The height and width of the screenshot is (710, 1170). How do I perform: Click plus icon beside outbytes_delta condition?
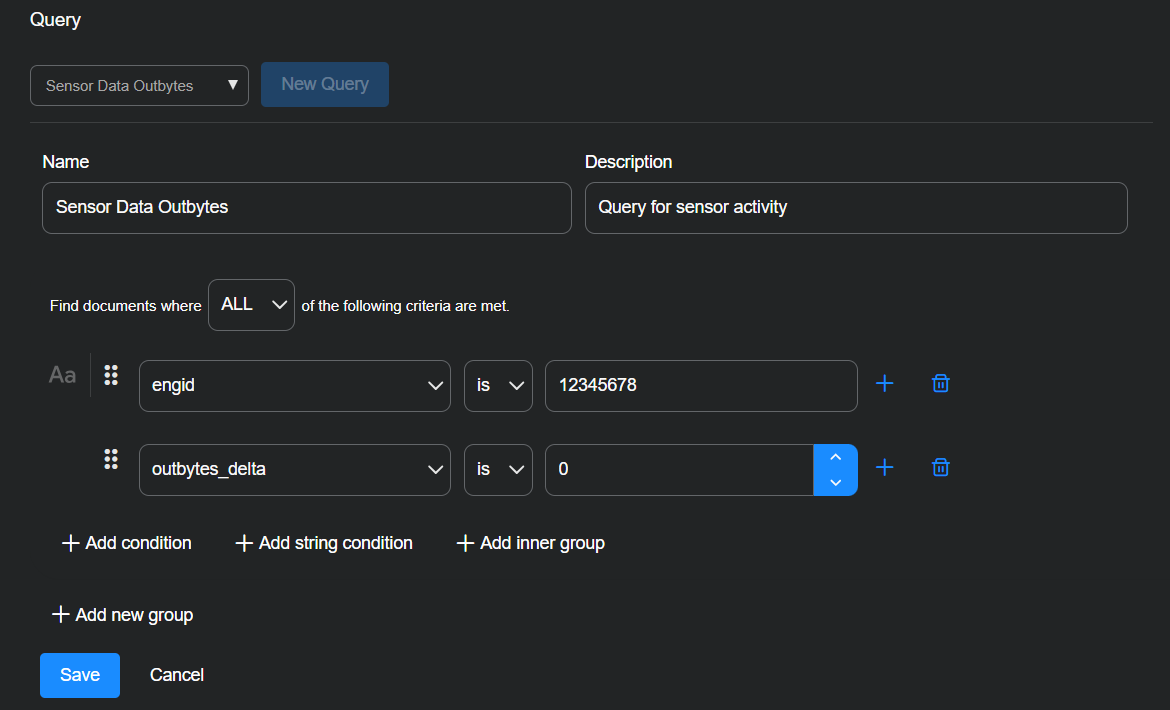(x=884, y=468)
